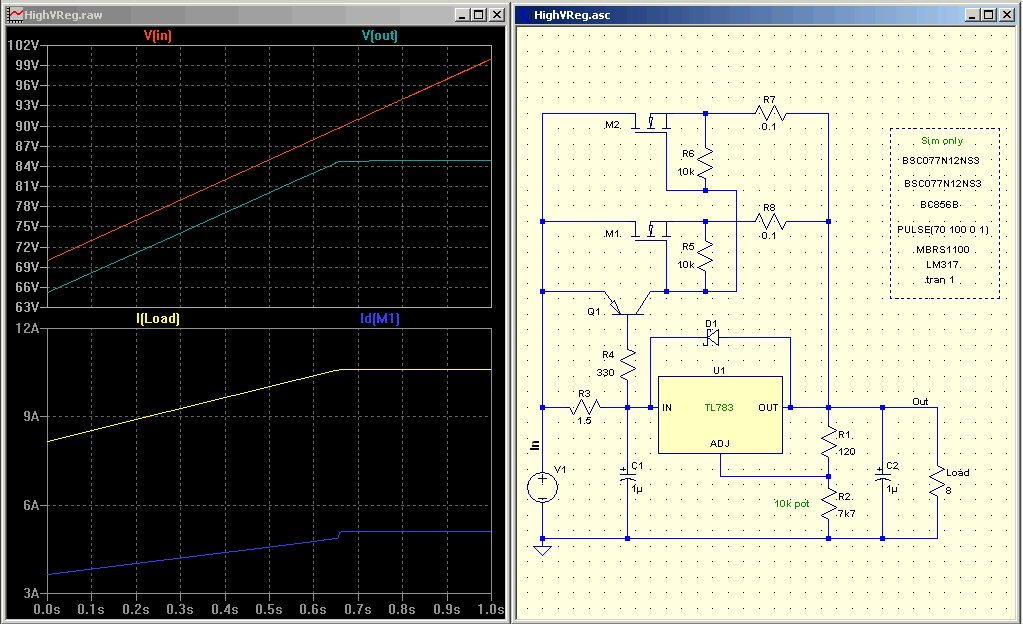Open HighVReg.asc window system icon
Screen dimensions: 1023x624
point(524,14)
